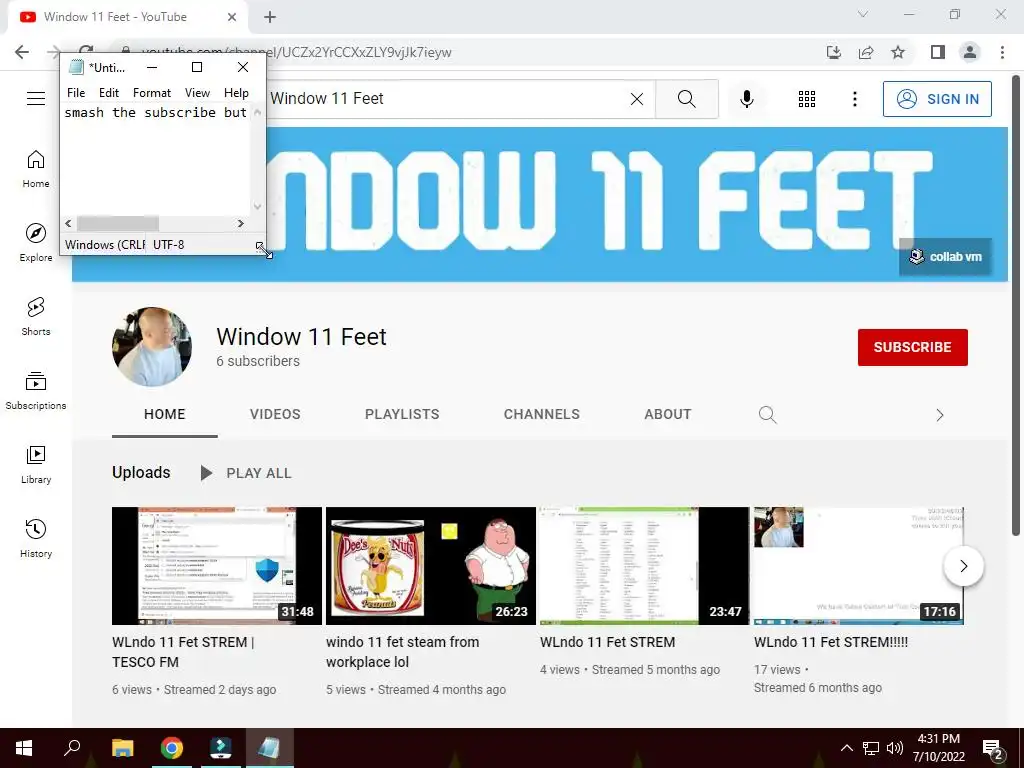This screenshot has height=768, width=1024.
Task: Switch to the HOME channel tab
Action: (165, 414)
